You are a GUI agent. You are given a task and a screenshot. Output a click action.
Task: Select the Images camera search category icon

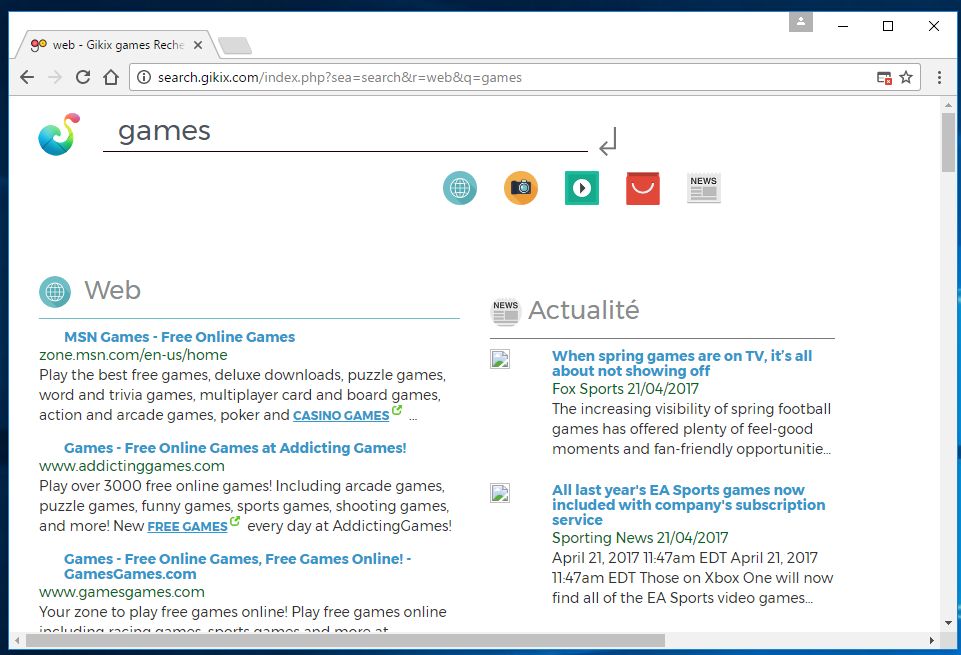[521, 187]
